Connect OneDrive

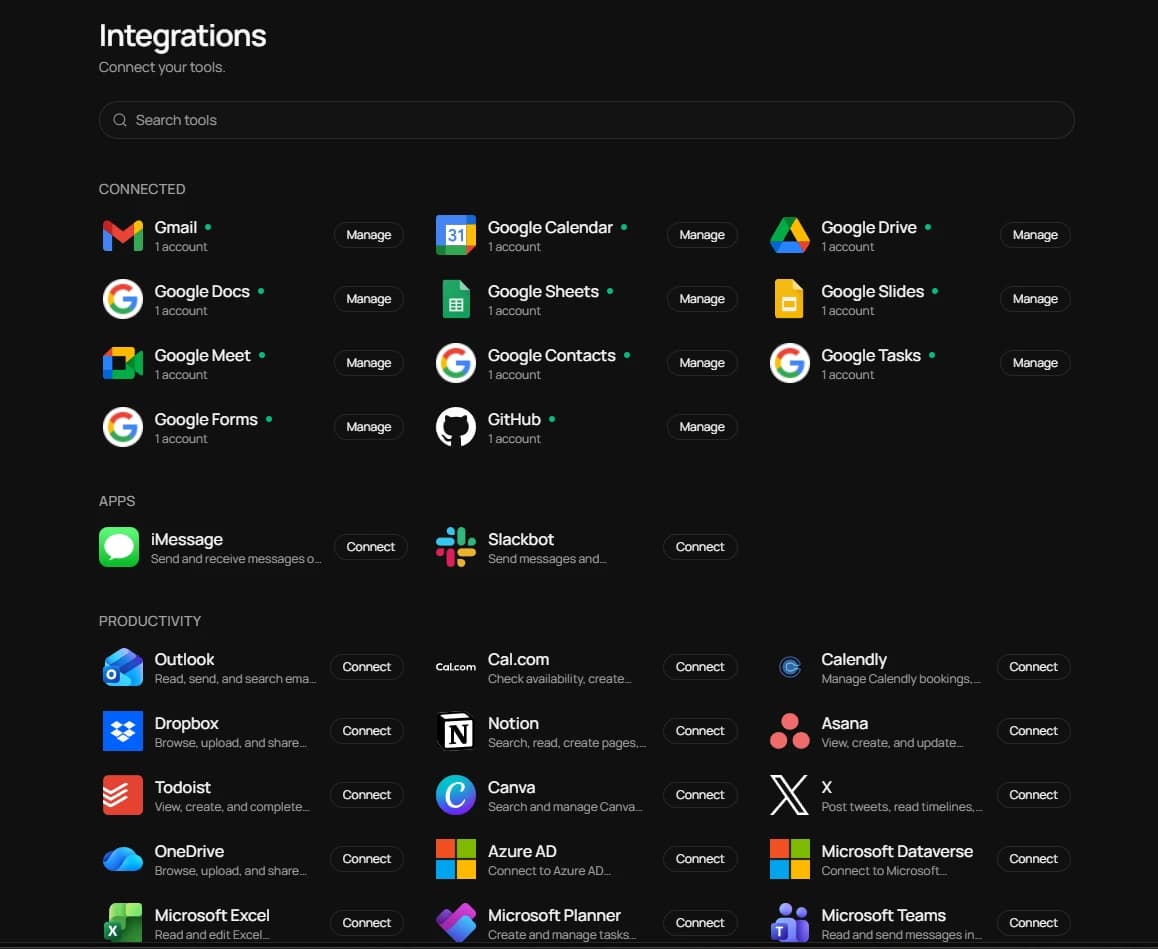[x=366, y=859]
